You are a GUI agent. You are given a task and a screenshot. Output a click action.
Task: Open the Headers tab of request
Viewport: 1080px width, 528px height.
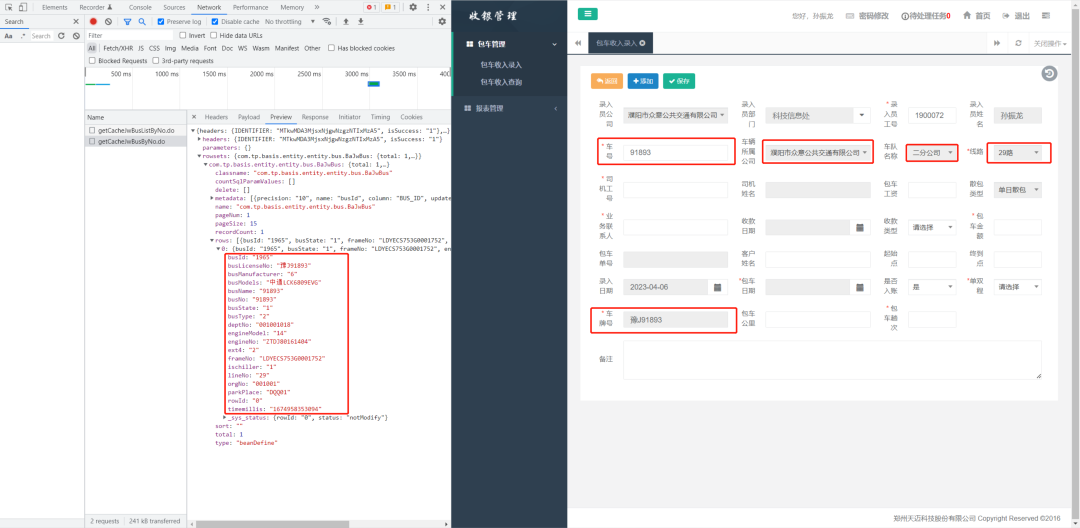click(x=216, y=117)
